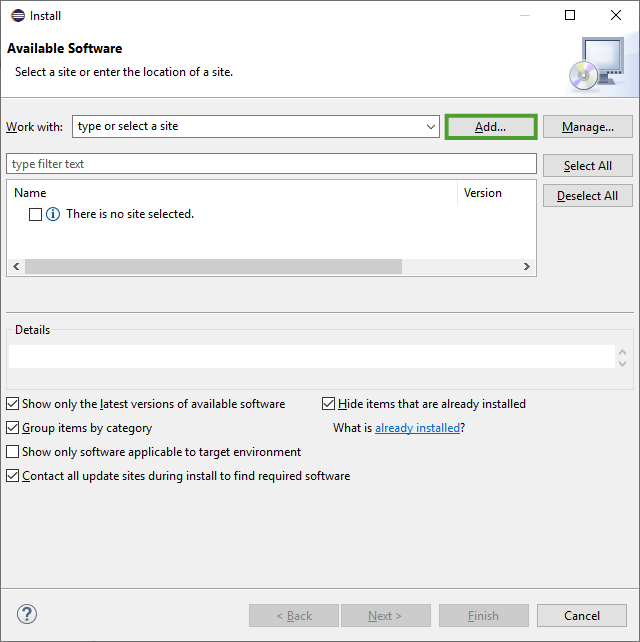Click the horizontal scrollbar right arrow
This screenshot has width=640, height=642.
(527, 267)
